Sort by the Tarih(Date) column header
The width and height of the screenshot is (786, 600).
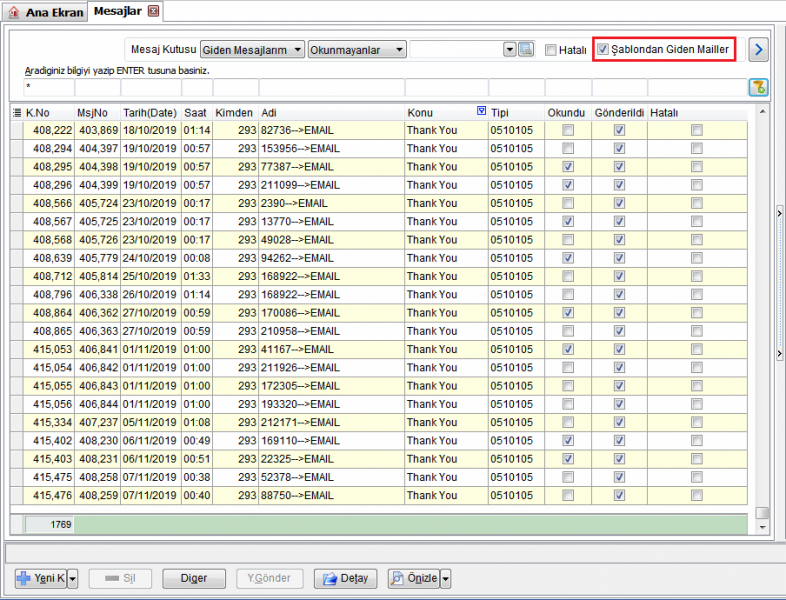click(x=150, y=113)
